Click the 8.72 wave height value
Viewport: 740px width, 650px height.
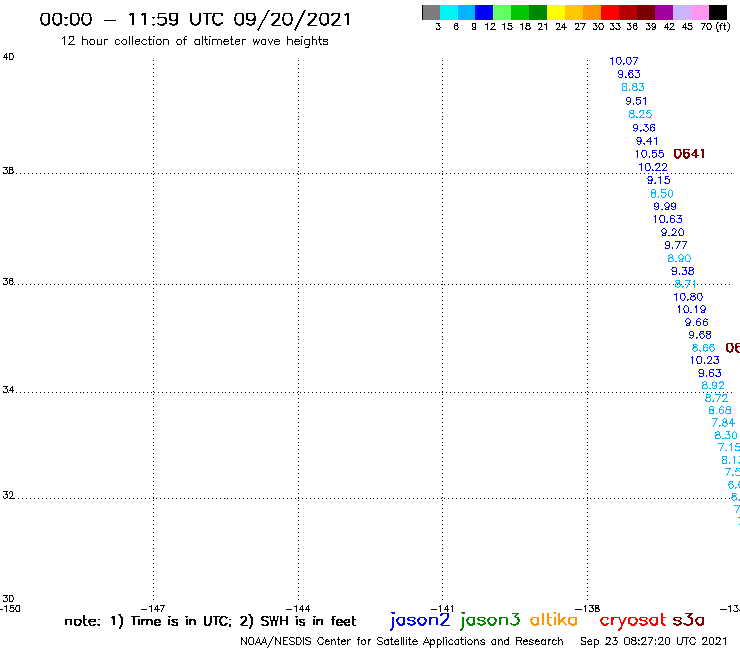pos(716,398)
